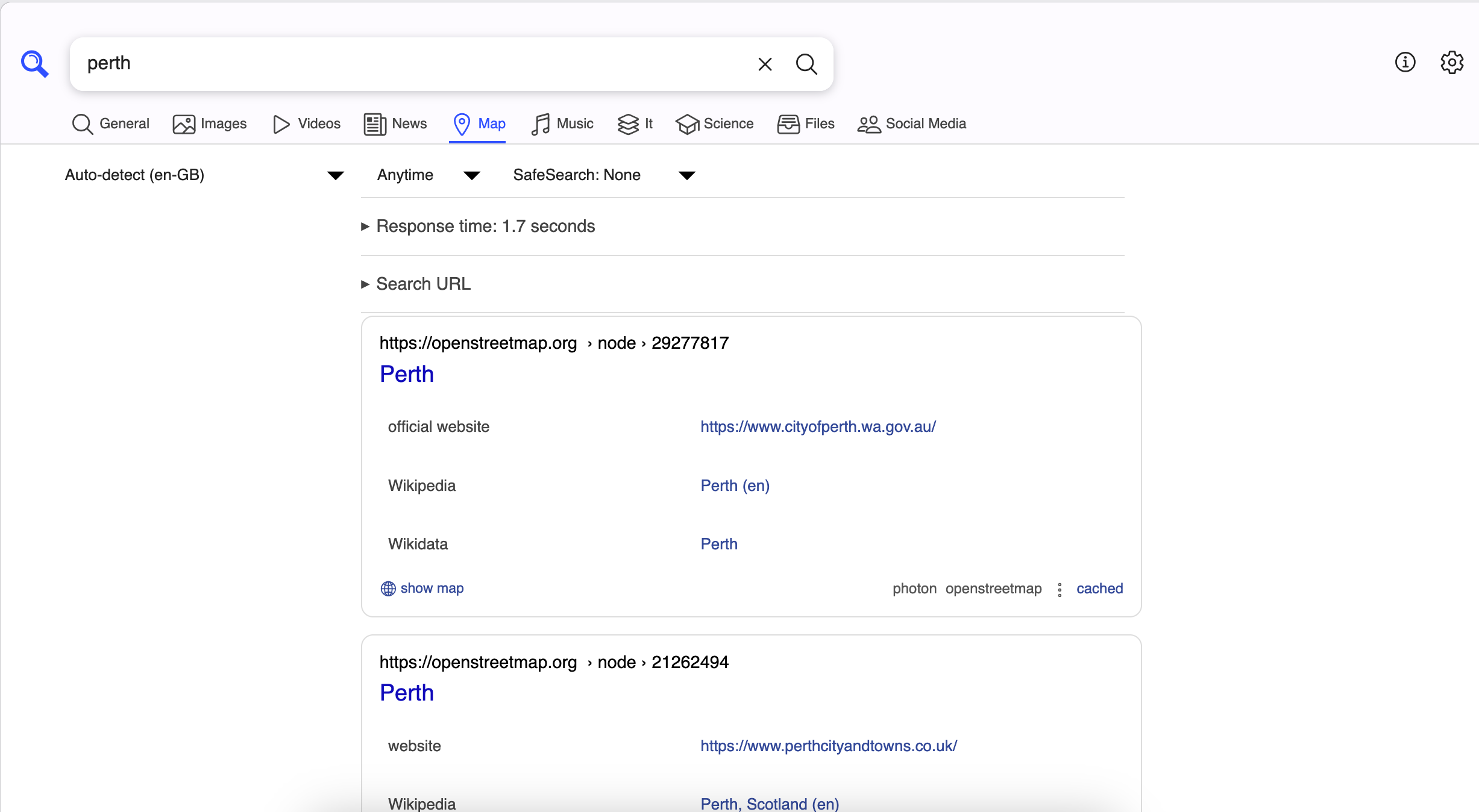
Task: Click the SearXNG magnifier logo
Action: pyautogui.click(x=34, y=64)
